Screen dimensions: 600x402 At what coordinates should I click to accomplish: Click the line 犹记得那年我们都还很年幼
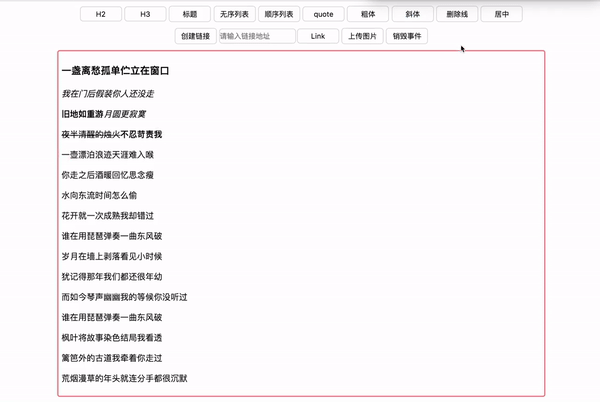click(112, 277)
